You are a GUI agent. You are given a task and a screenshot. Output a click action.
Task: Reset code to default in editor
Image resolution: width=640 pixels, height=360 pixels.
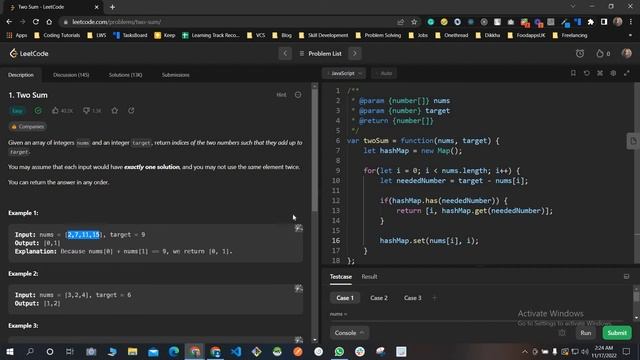(x=587, y=73)
